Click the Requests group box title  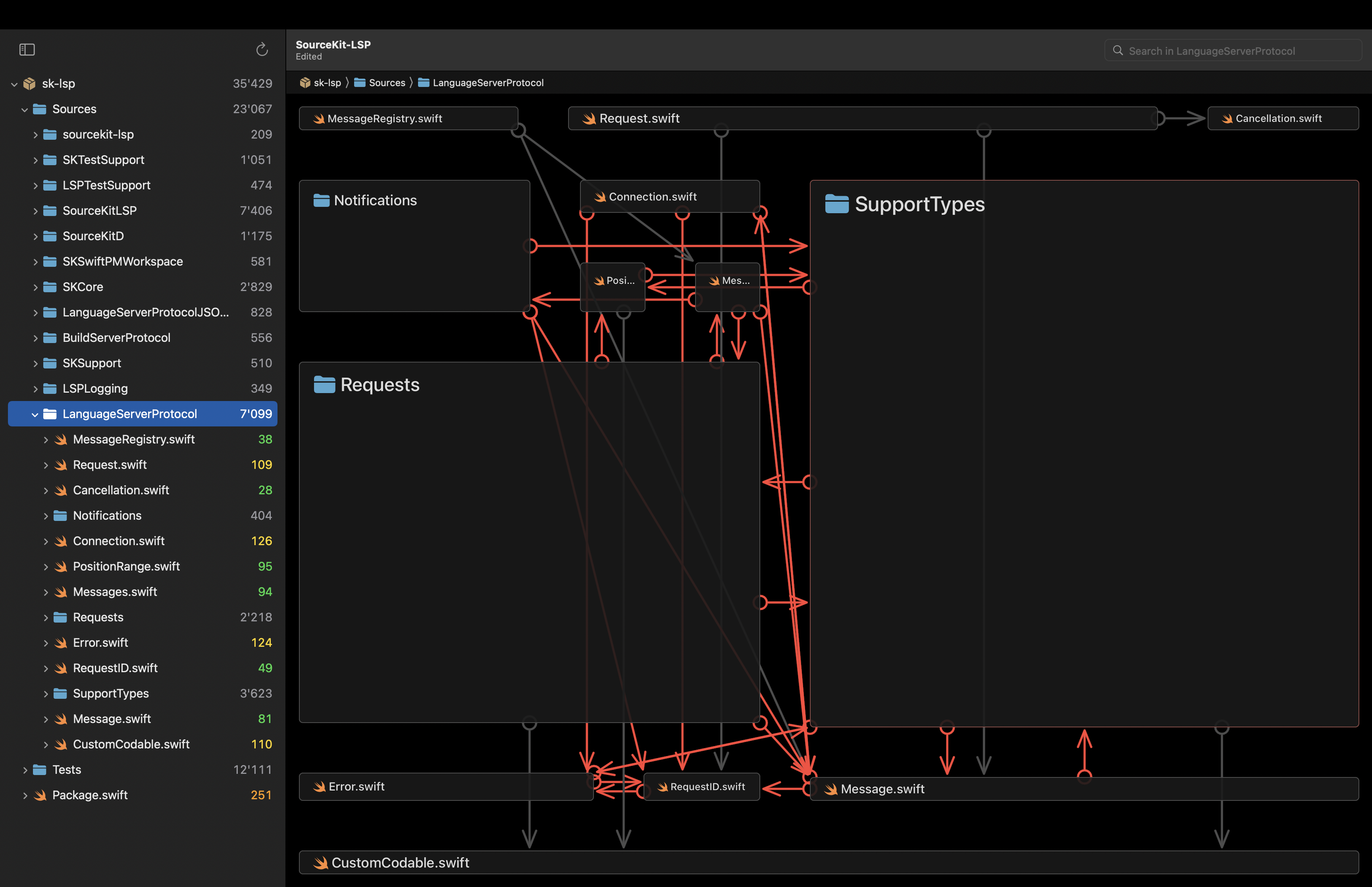pyautogui.click(x=380, y=385)
